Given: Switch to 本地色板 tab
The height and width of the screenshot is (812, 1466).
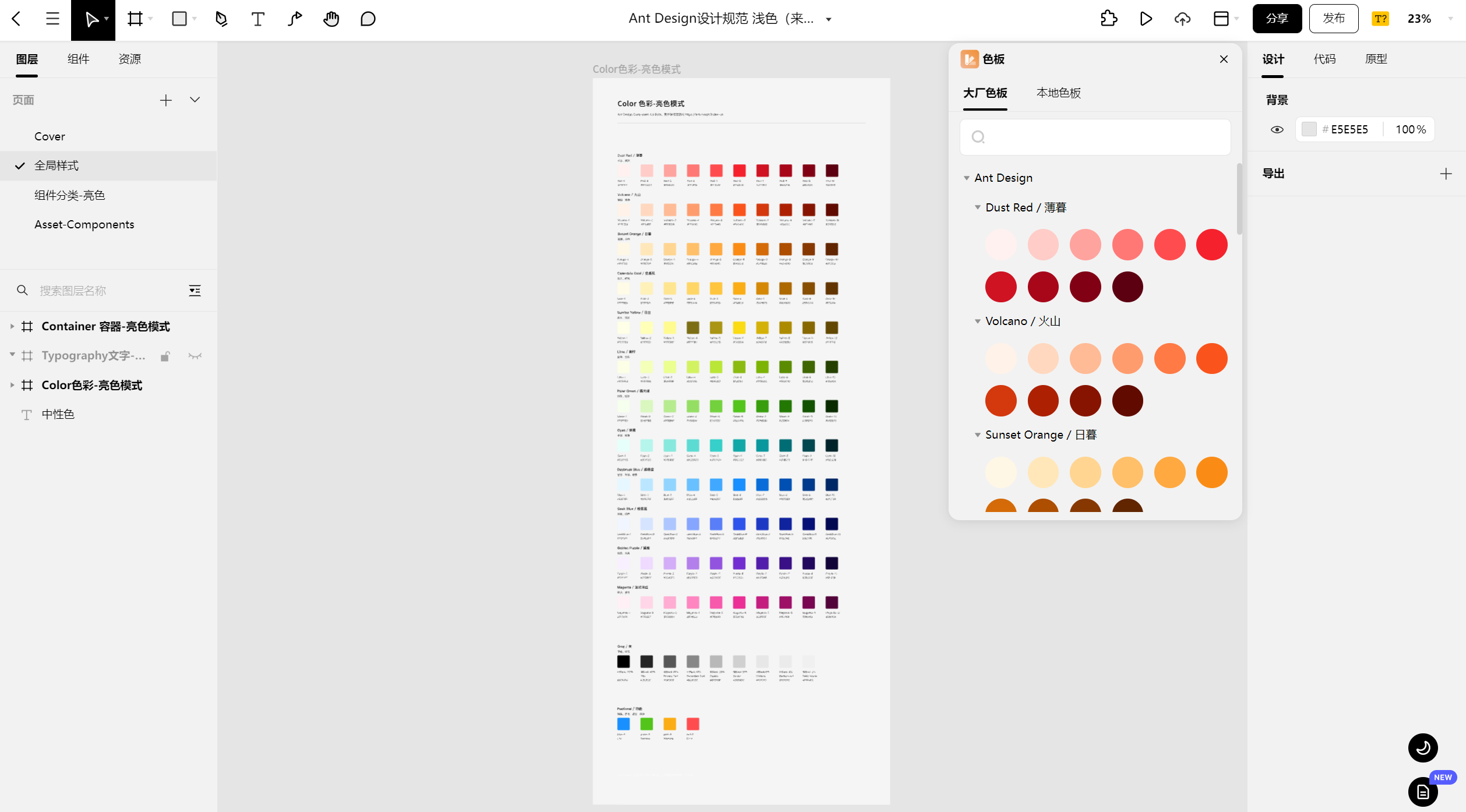Looking at the screenshot, I should coord(1059,93).
